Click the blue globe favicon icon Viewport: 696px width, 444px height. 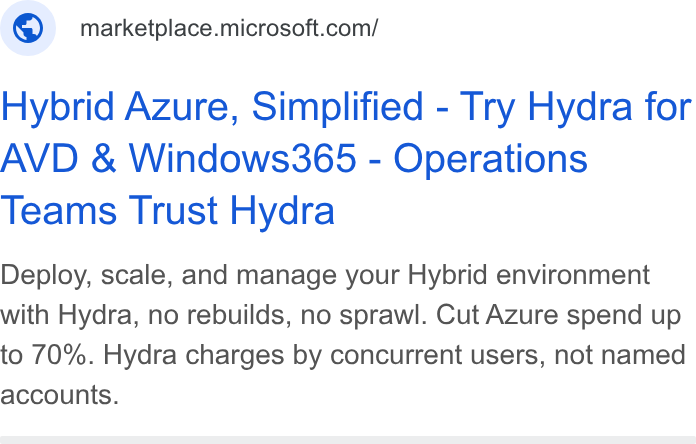tap(28, 28)
